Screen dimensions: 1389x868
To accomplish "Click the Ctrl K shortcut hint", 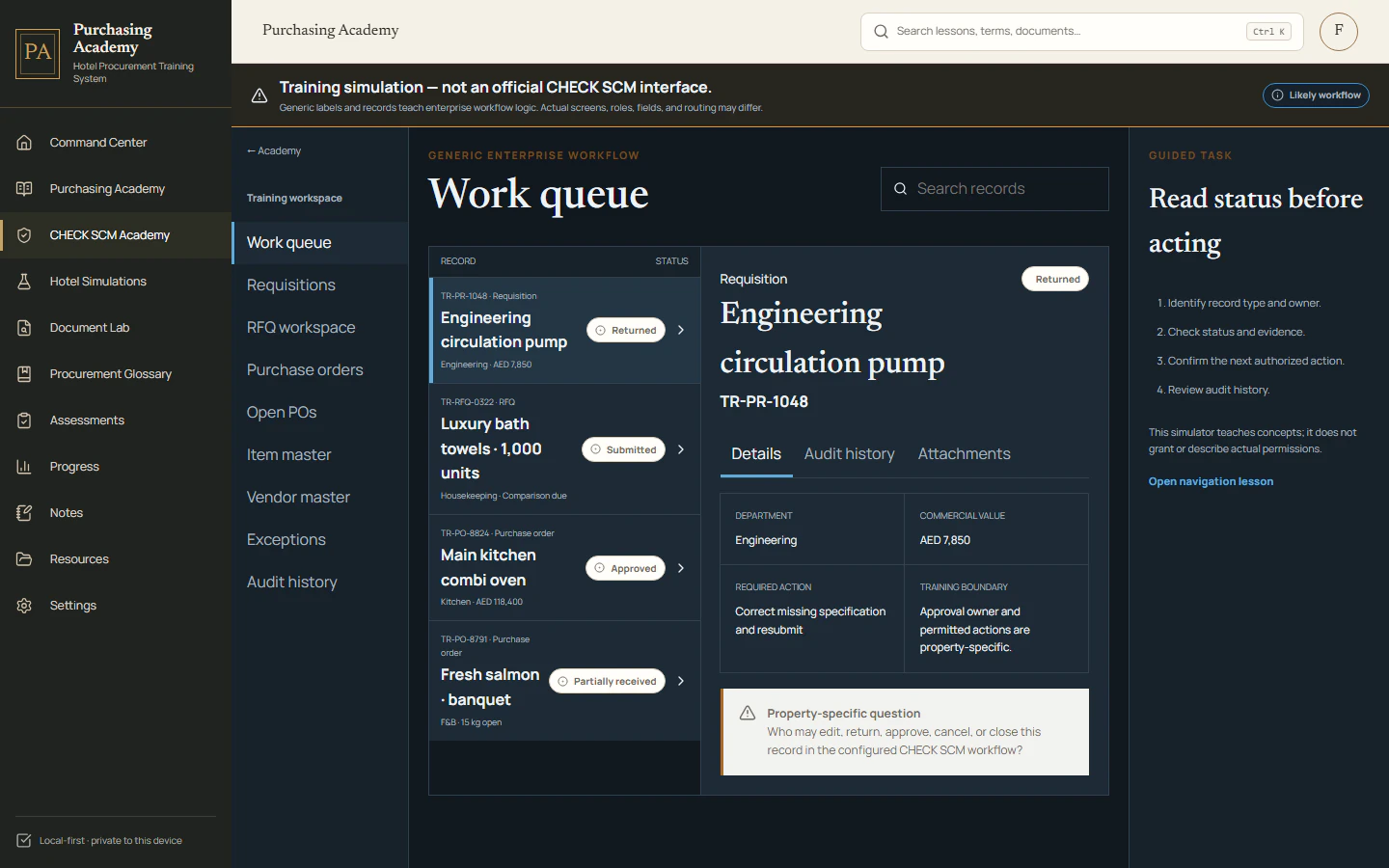I will click(x=1268, y=32).
